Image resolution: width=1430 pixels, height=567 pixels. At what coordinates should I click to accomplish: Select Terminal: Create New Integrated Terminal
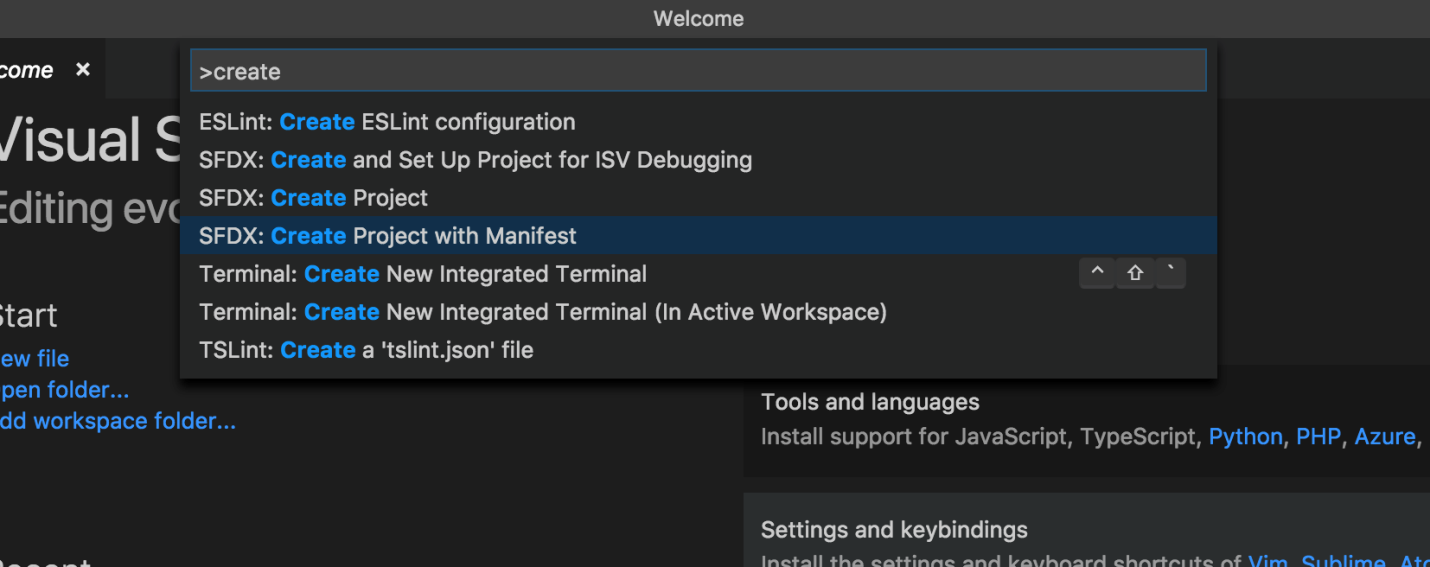tap(423, 274)
